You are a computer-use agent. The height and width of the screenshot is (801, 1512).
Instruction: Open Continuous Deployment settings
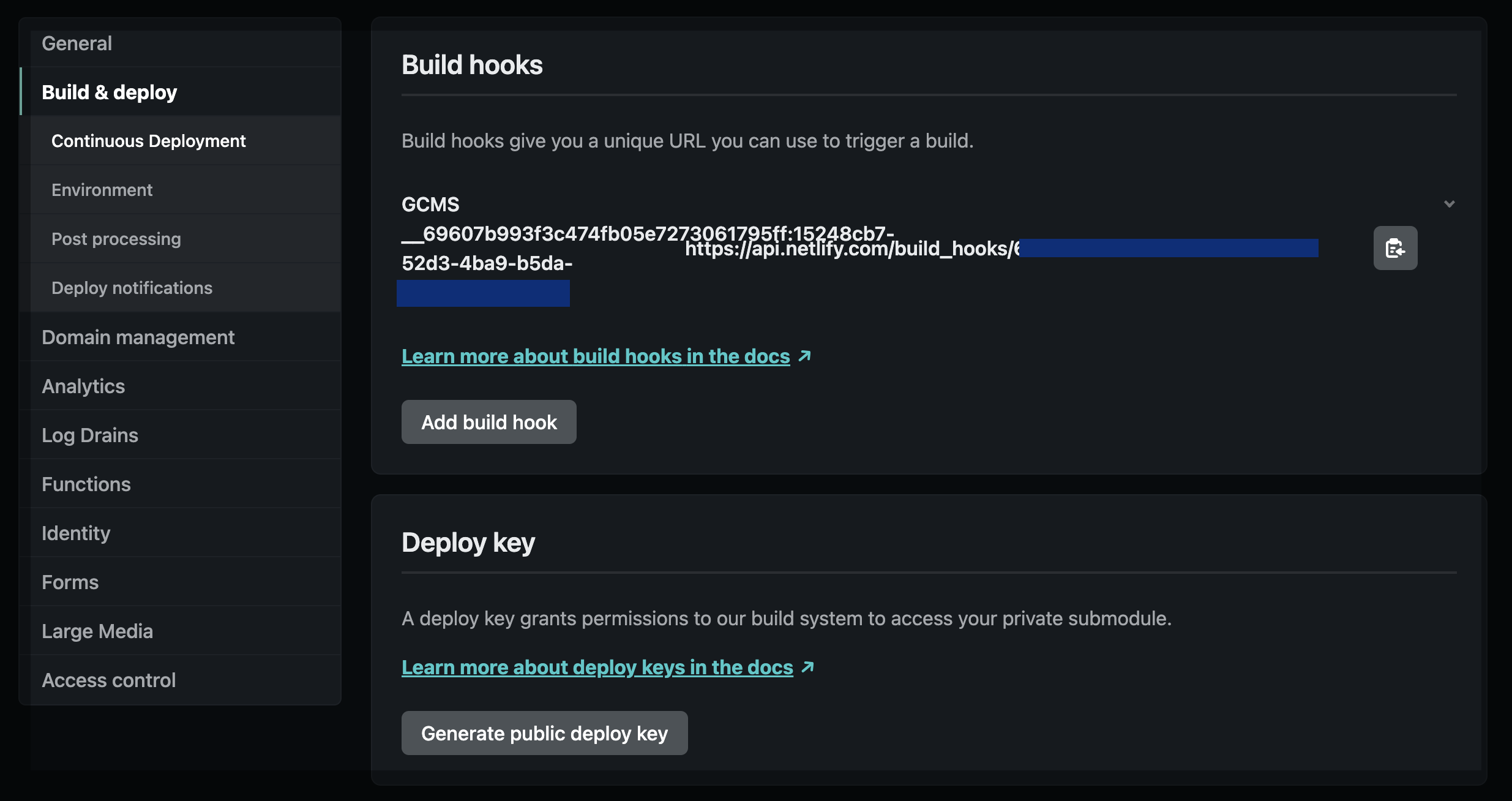(x=148, y=140)
